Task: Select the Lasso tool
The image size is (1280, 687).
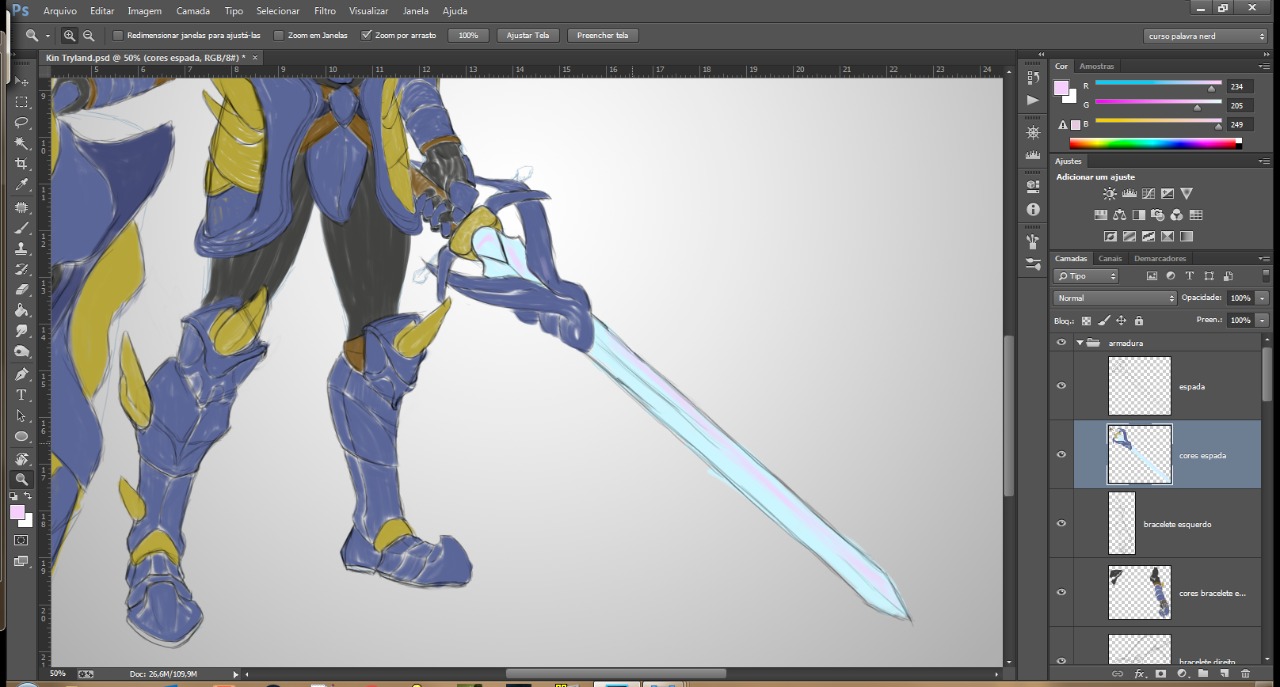Action: point(21,122)
